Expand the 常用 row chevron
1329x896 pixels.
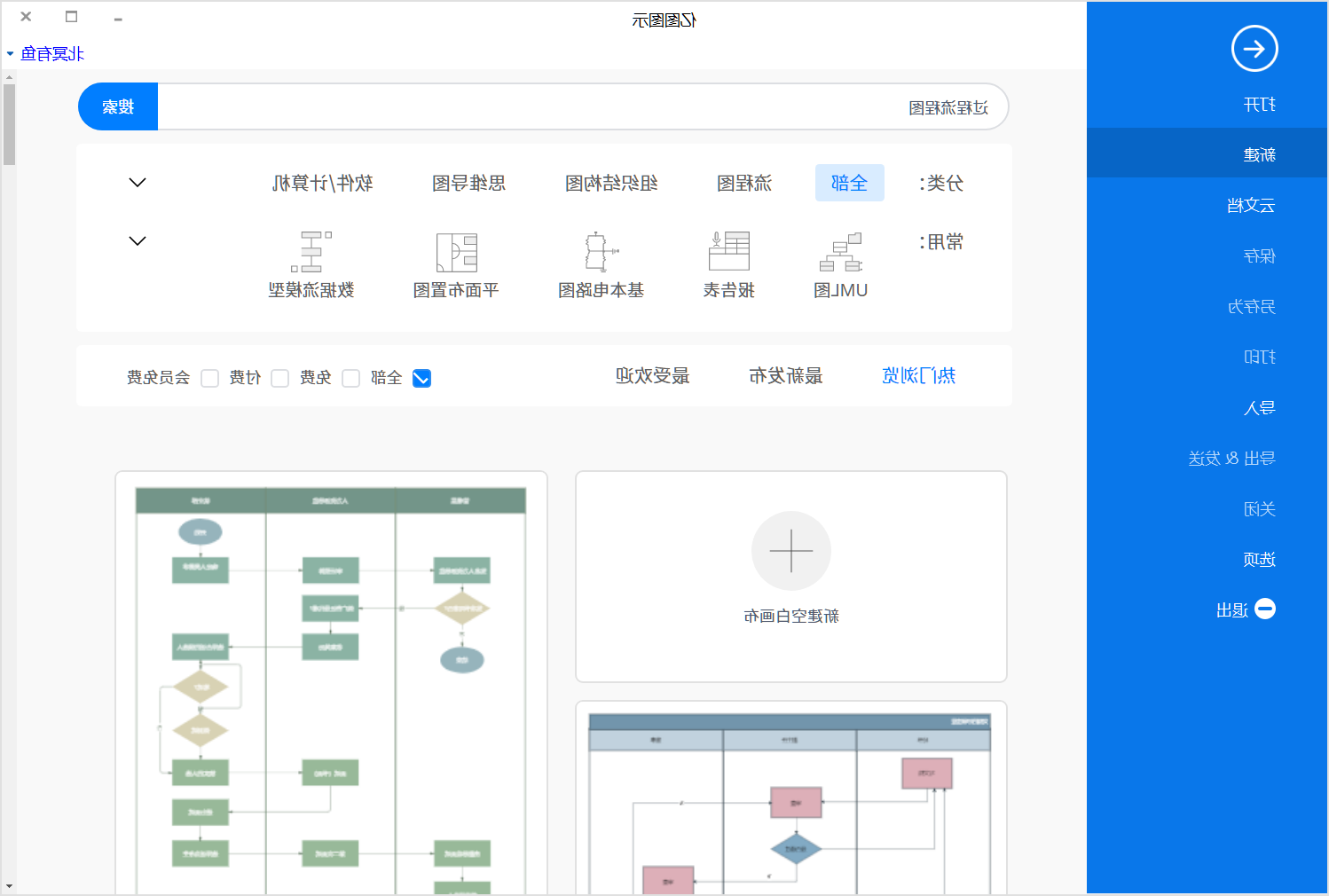tap(138, 241)
